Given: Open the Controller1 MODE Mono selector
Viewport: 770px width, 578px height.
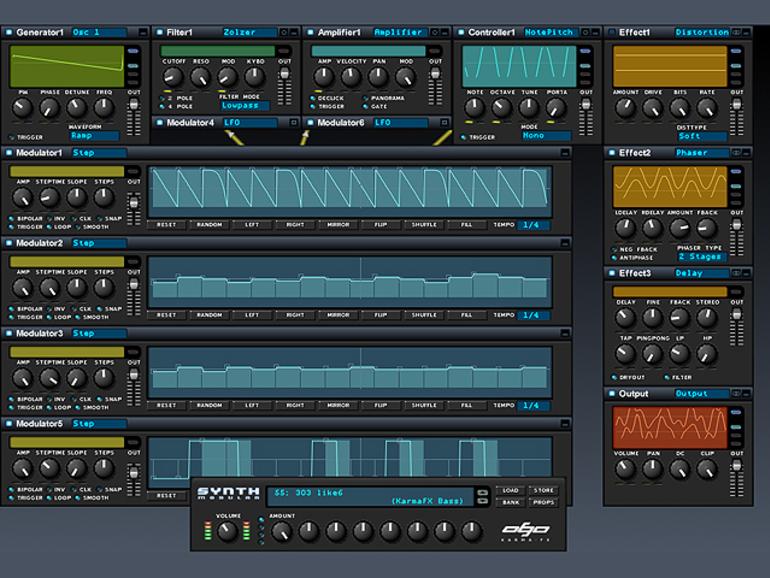Looking at the screenshot, I should (547, 136).
